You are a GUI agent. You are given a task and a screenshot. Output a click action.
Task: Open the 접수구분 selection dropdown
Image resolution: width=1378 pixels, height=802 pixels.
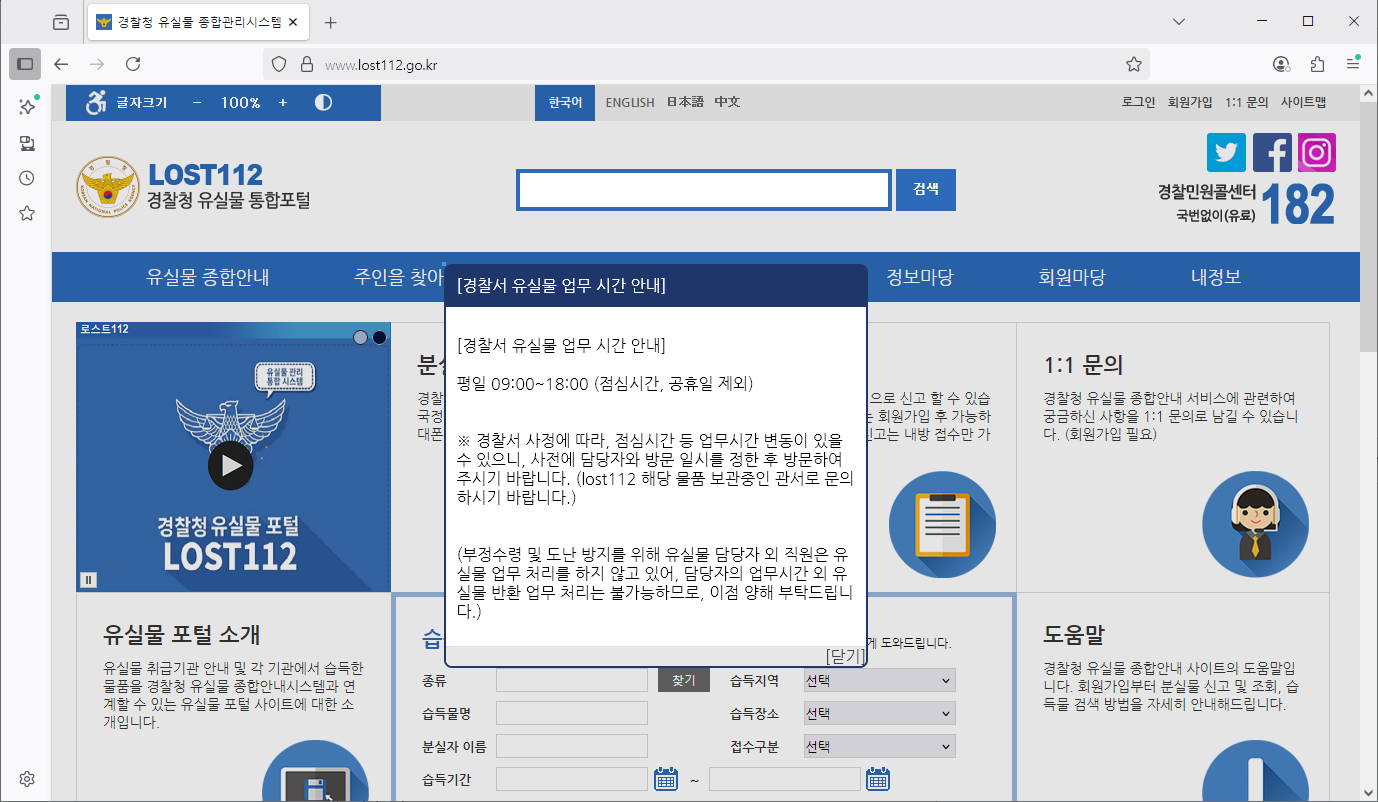pos(878,745)
